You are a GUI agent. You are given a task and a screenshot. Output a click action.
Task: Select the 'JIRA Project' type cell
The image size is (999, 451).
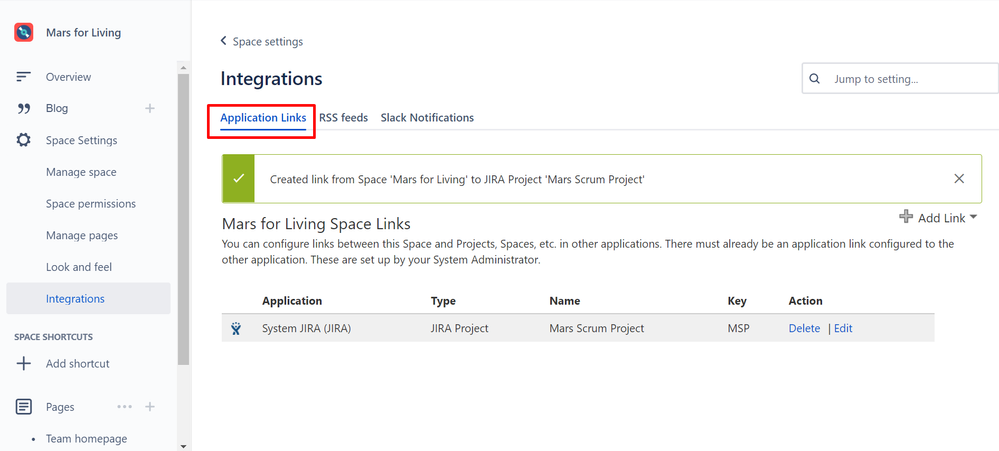(x=459, y=329)
